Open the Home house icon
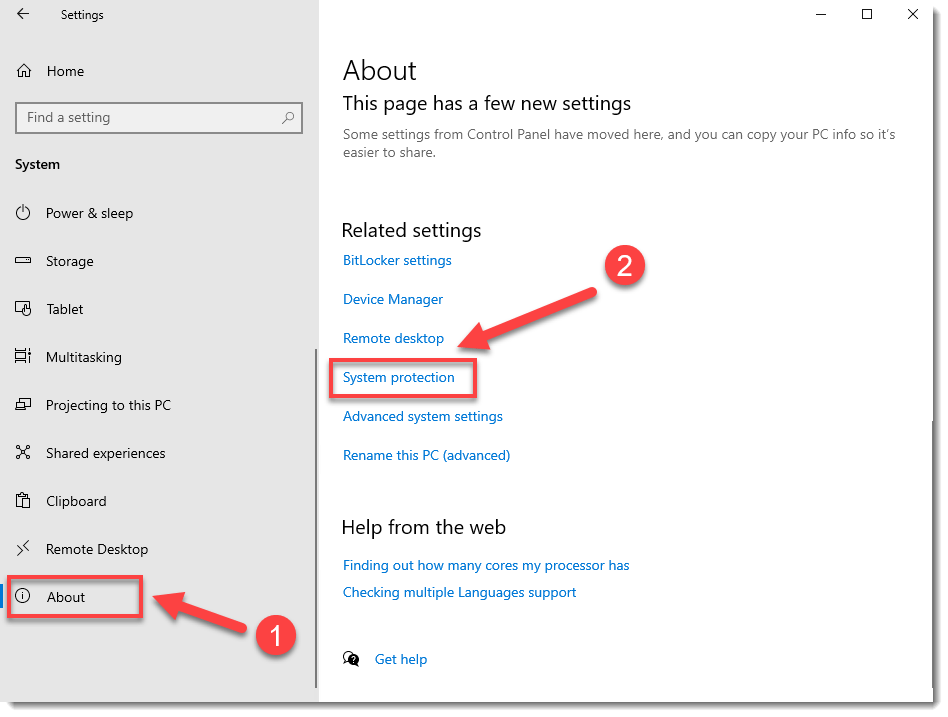The width and height of the screenshot is (948, 717). coord(23,70)
